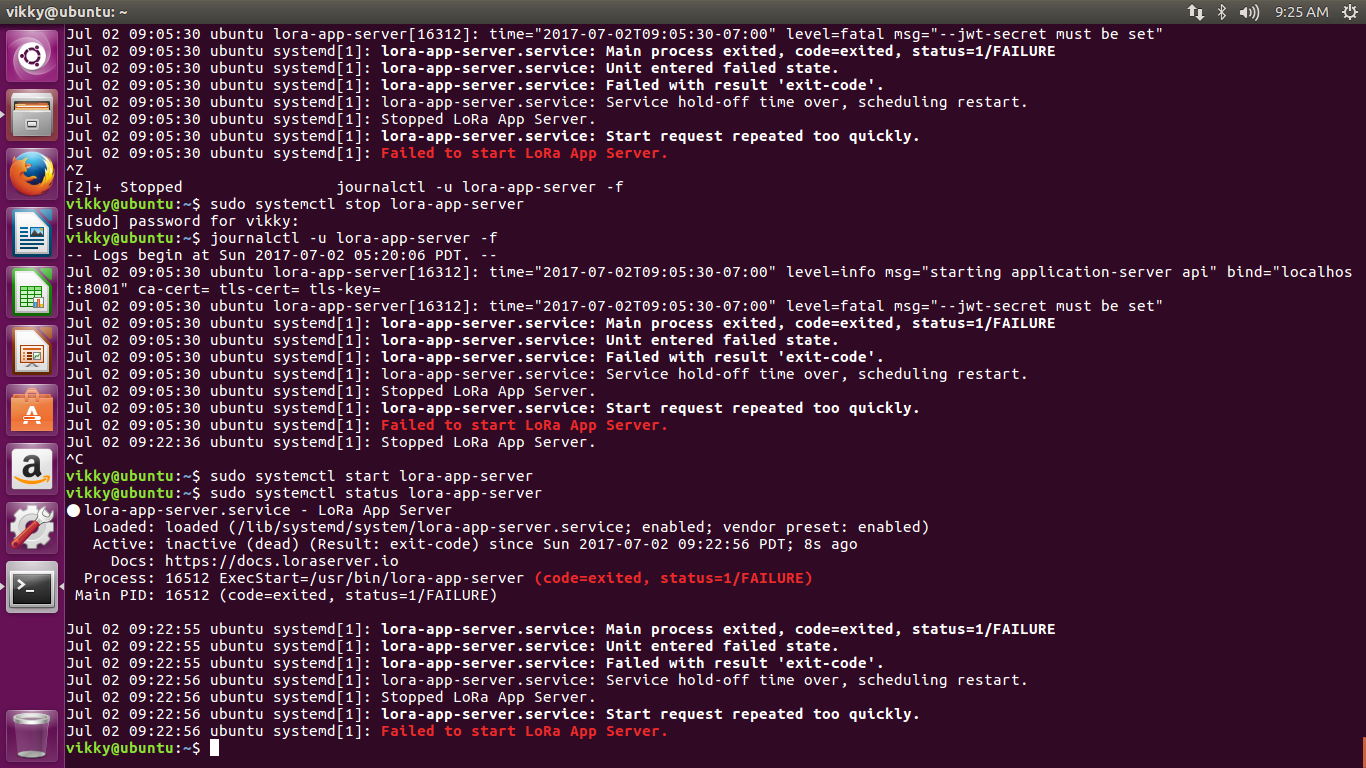Screen dimensions: 1366x768
Task: Open Ubuntu Software Center
Action: (32, 410)
